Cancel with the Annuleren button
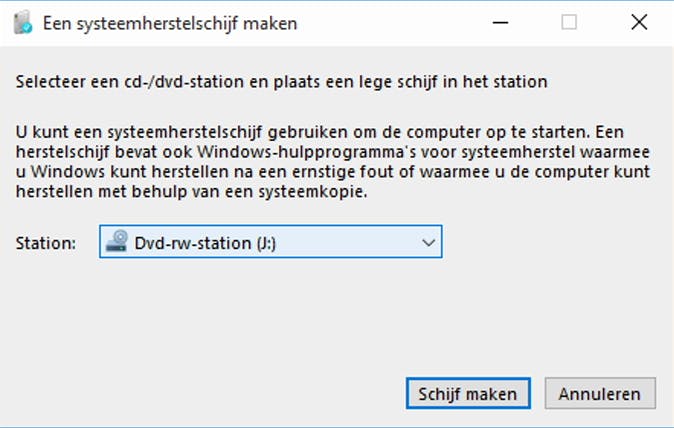The width and height of the screenshot is (674, 428). pyautogui.click(x=600, y=393)
